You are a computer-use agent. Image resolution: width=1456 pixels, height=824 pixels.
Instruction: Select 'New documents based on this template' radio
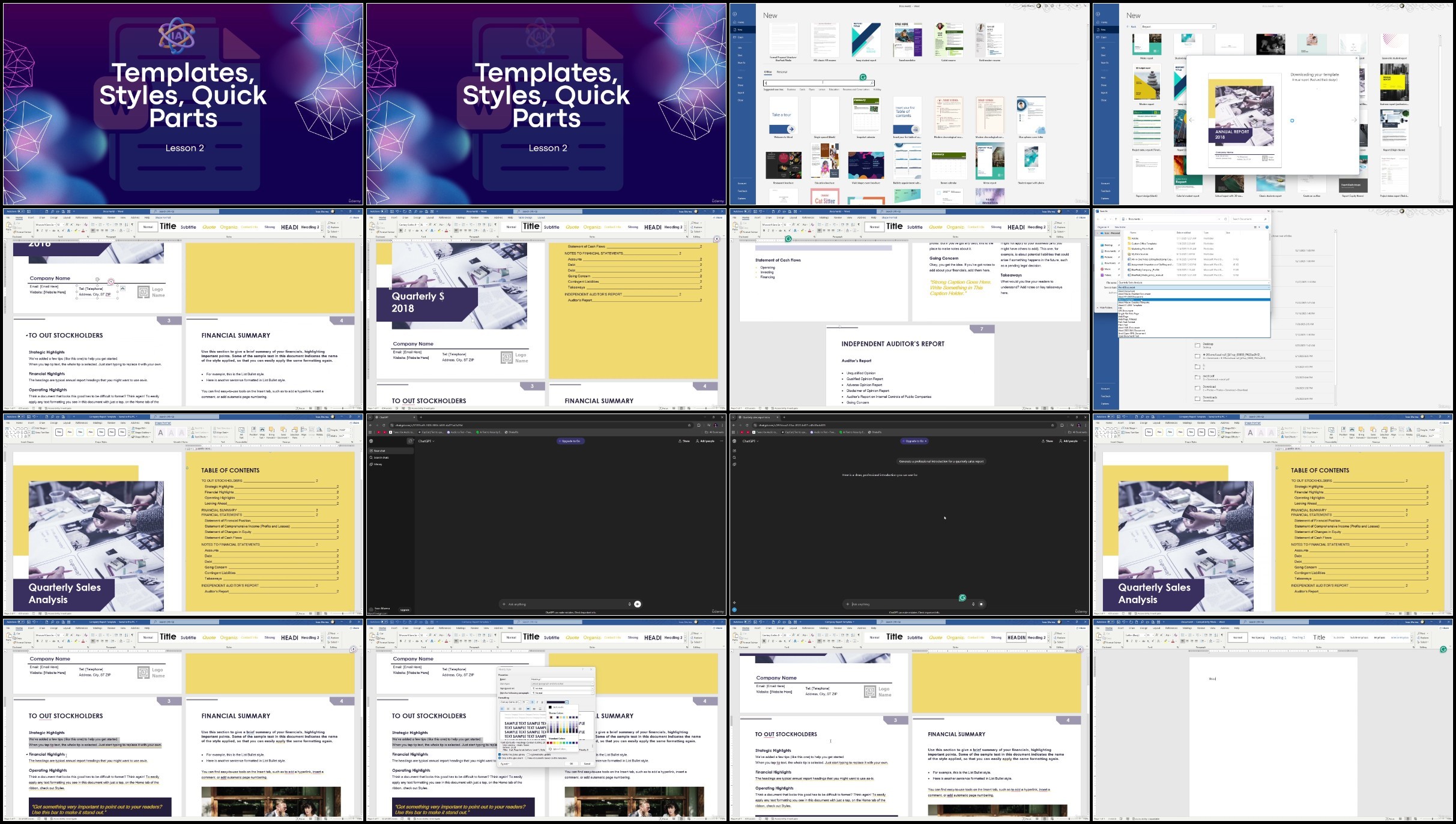pyautogui.click(x=527, y=758)
